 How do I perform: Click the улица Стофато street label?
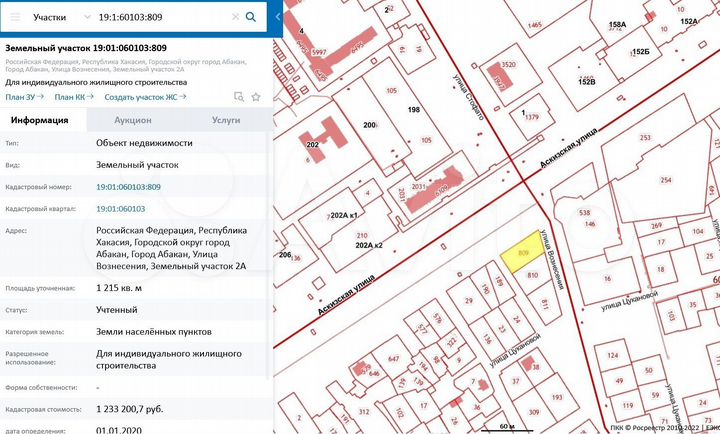[468, 97]
